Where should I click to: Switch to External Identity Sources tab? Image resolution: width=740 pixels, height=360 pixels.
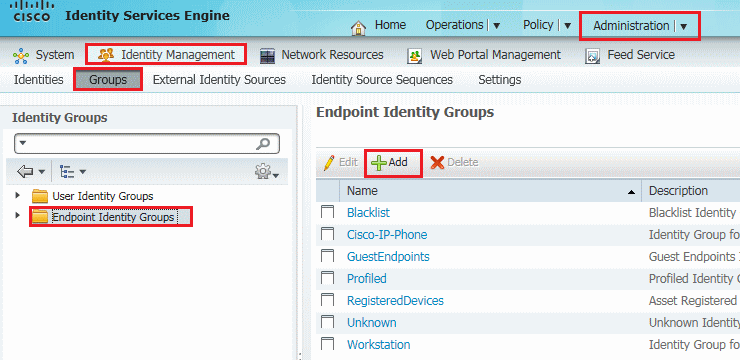point(219,80)
